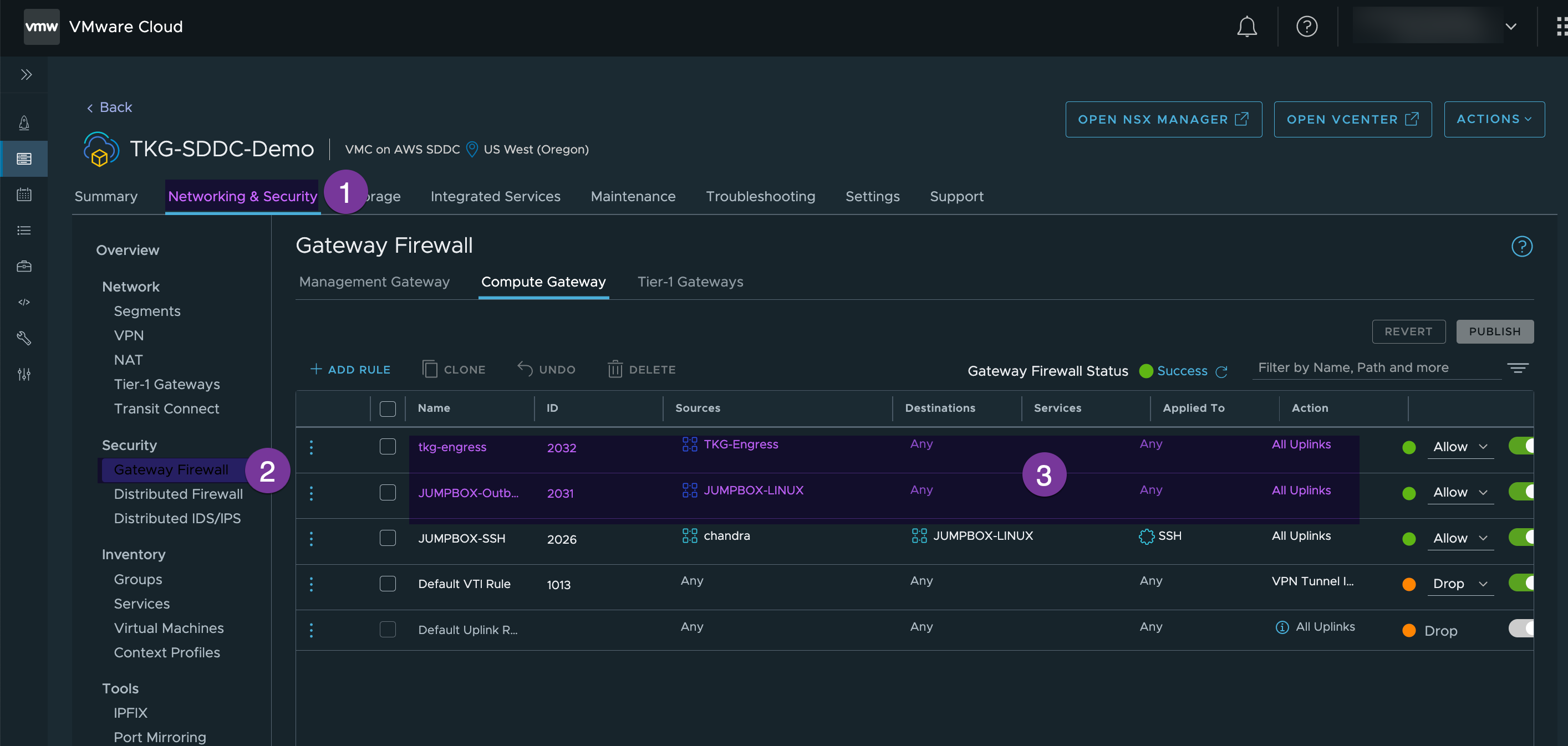Screen dimensions: 1568x746
Task: Open row menu for Default VTI Rule
Action: coord(311,585)
